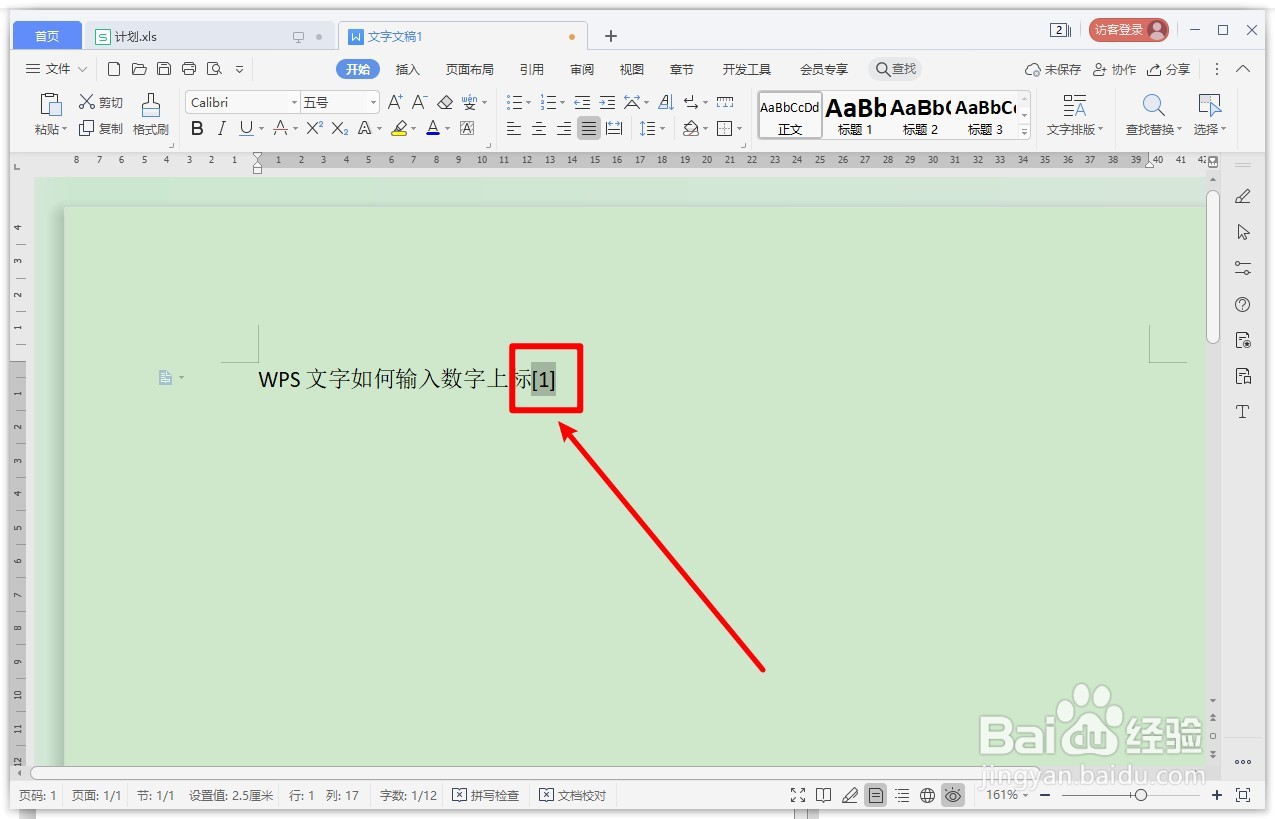Viewport: 1275px width, 819px height.
Task: Click the 文档校对 proofreading button
Action: click(x=573, y=795)
